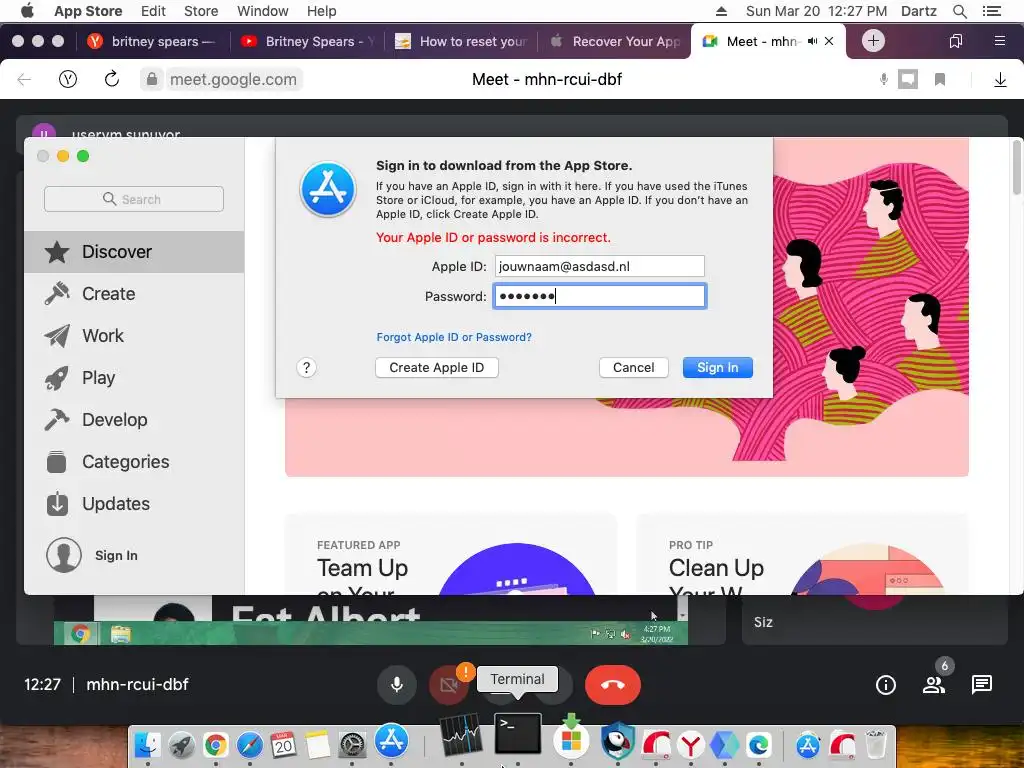Hang up the Meet call
The width and height of the screenshot is (1024, 768).
(x=613, y=684)
